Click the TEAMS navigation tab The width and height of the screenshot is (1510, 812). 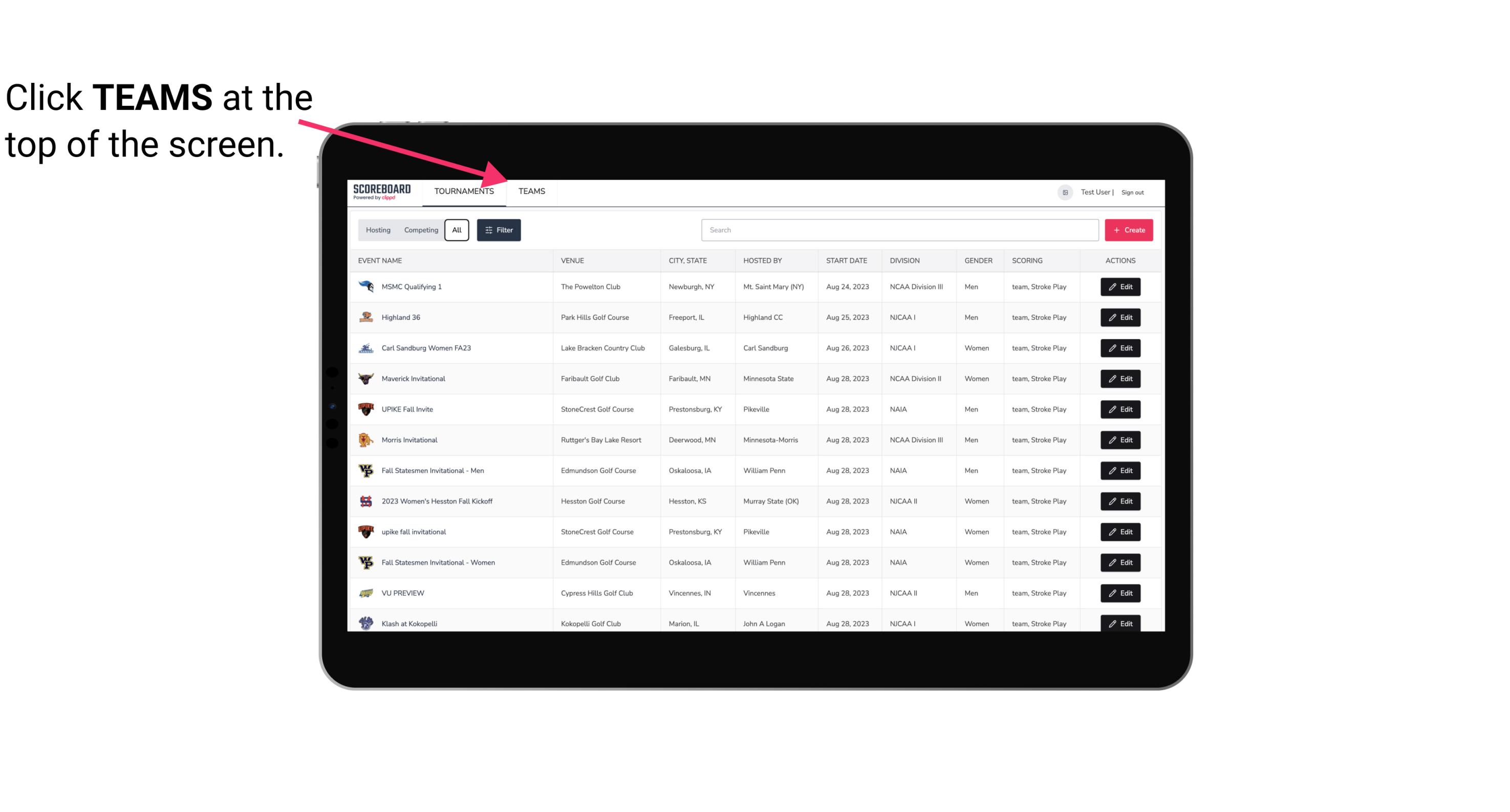point(531,192)
